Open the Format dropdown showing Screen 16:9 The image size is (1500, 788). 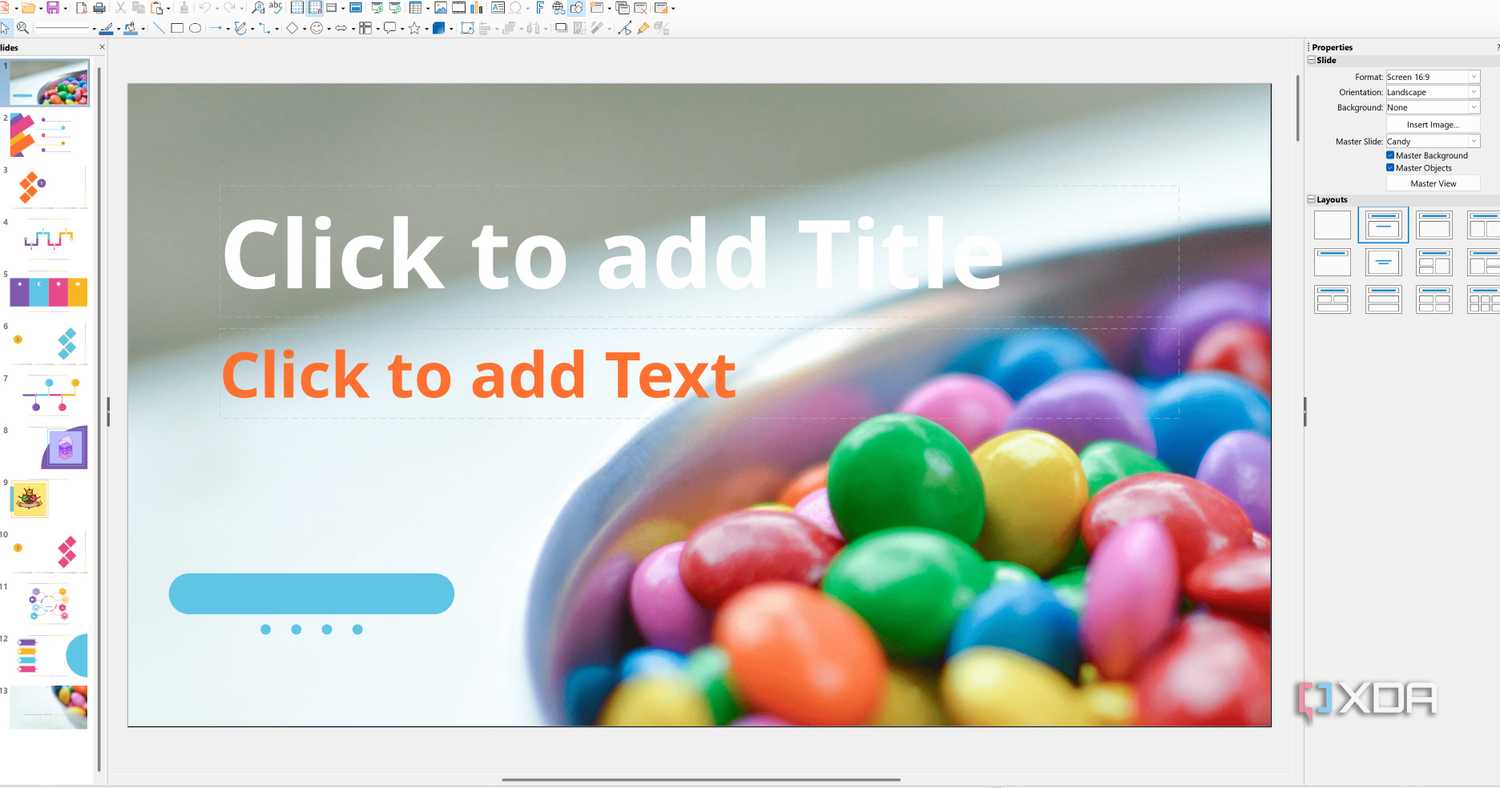pos(1432,77)
